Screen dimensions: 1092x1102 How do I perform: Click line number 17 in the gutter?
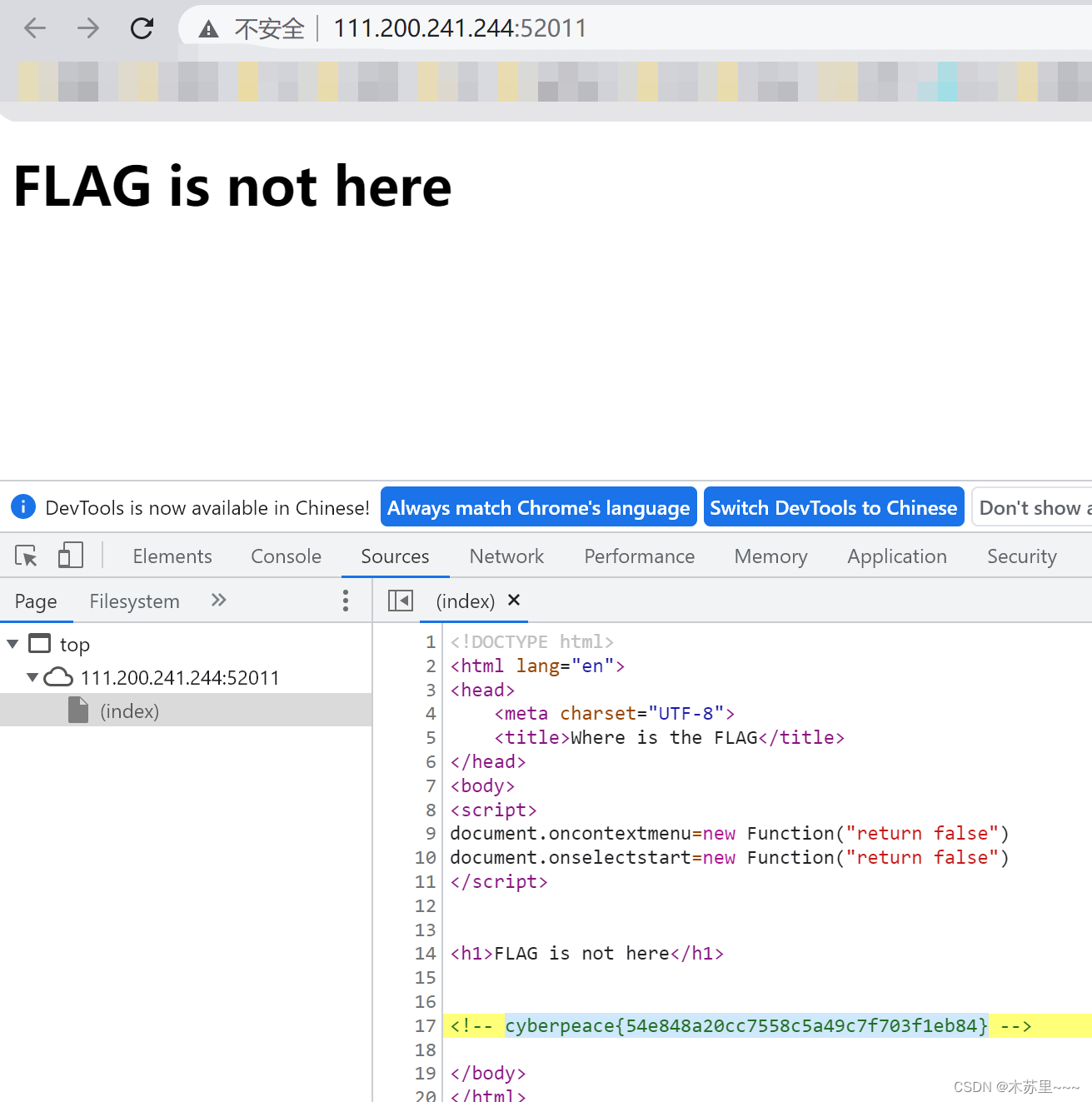[426, 1026]
